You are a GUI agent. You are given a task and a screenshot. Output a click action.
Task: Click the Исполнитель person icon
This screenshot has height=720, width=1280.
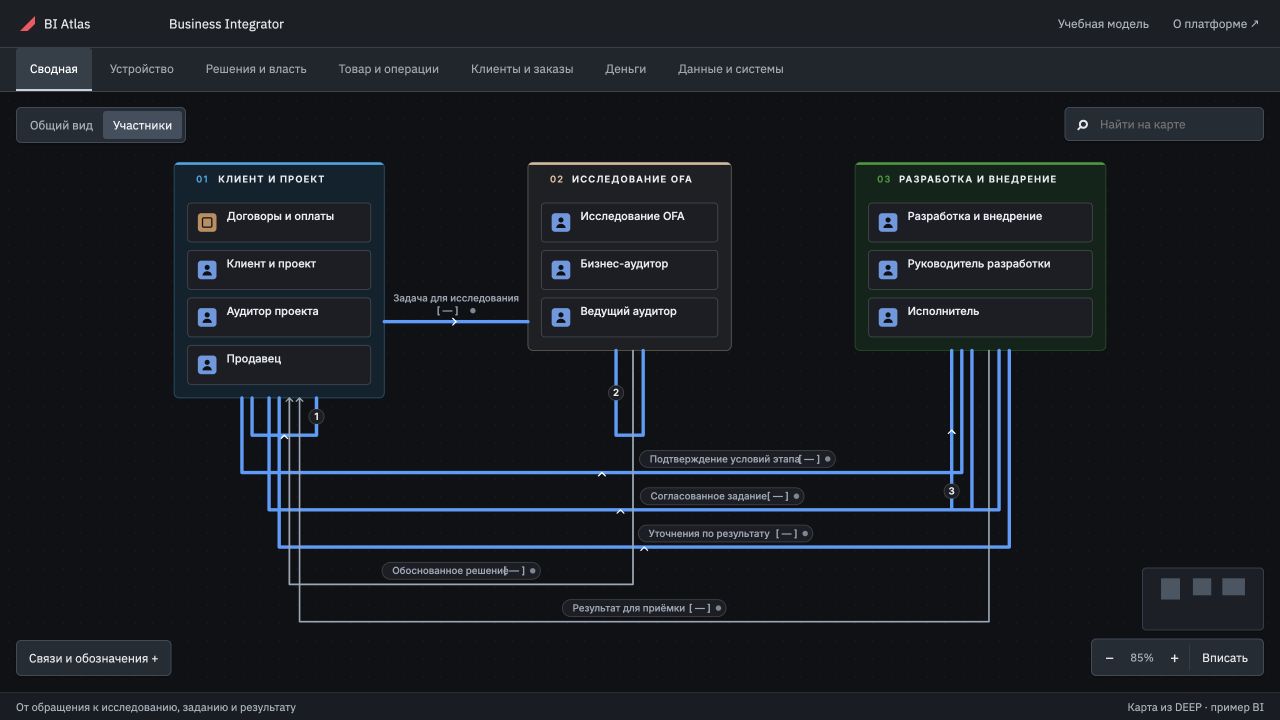(888, 317)
